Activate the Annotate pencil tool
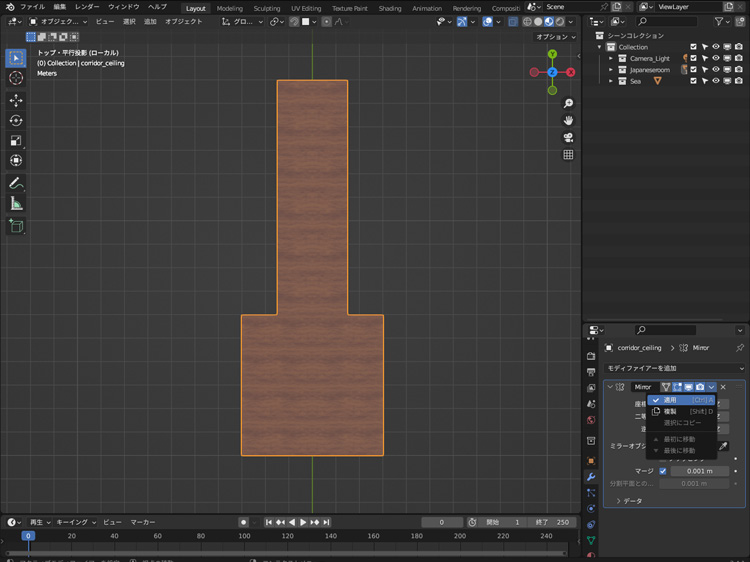This screenshot has width=750, height=562. tap(16, 184)
